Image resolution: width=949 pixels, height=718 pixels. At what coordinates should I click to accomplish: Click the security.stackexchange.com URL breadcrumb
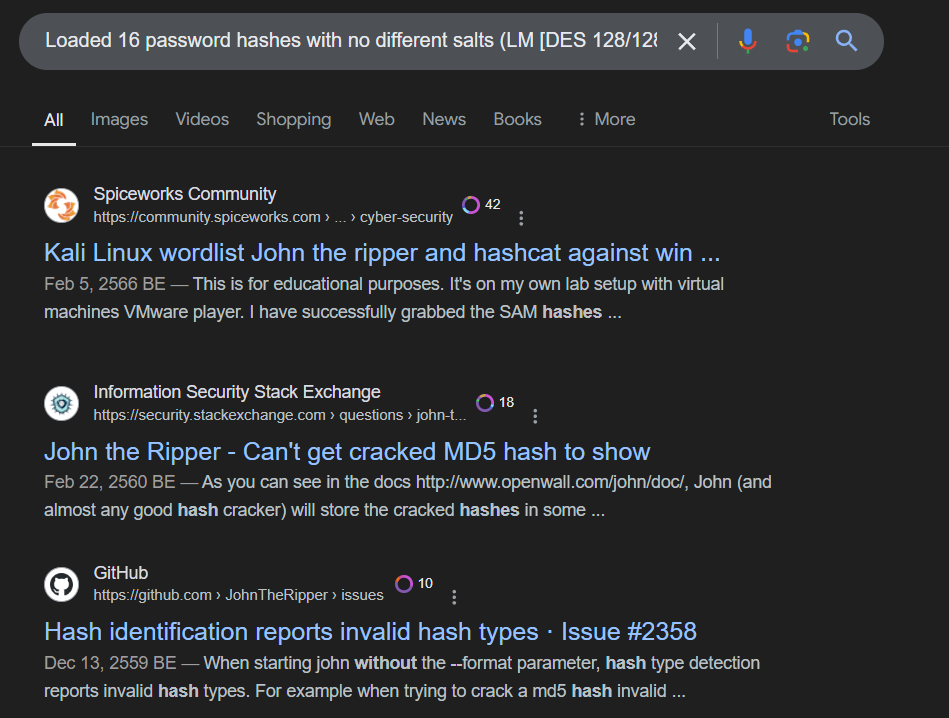click(x=280, y=415)
